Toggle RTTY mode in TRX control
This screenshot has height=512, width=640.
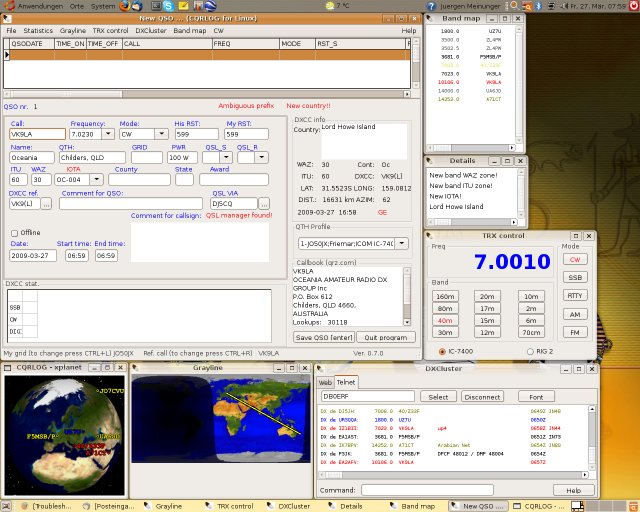575,296
